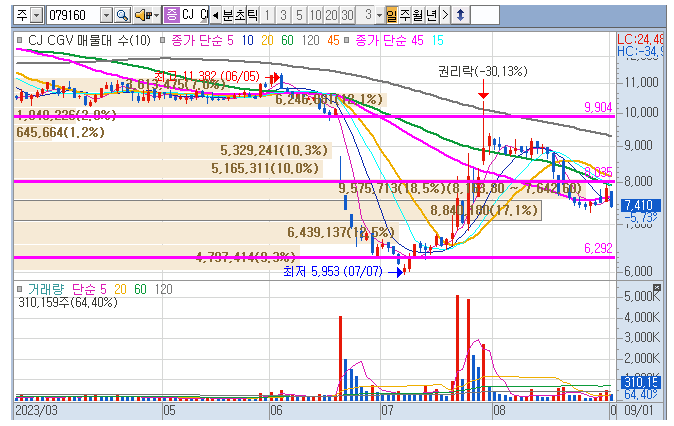Click the 645,664(1.2%) volume profile label
The image size is (674, 426).
coord(60,132)
